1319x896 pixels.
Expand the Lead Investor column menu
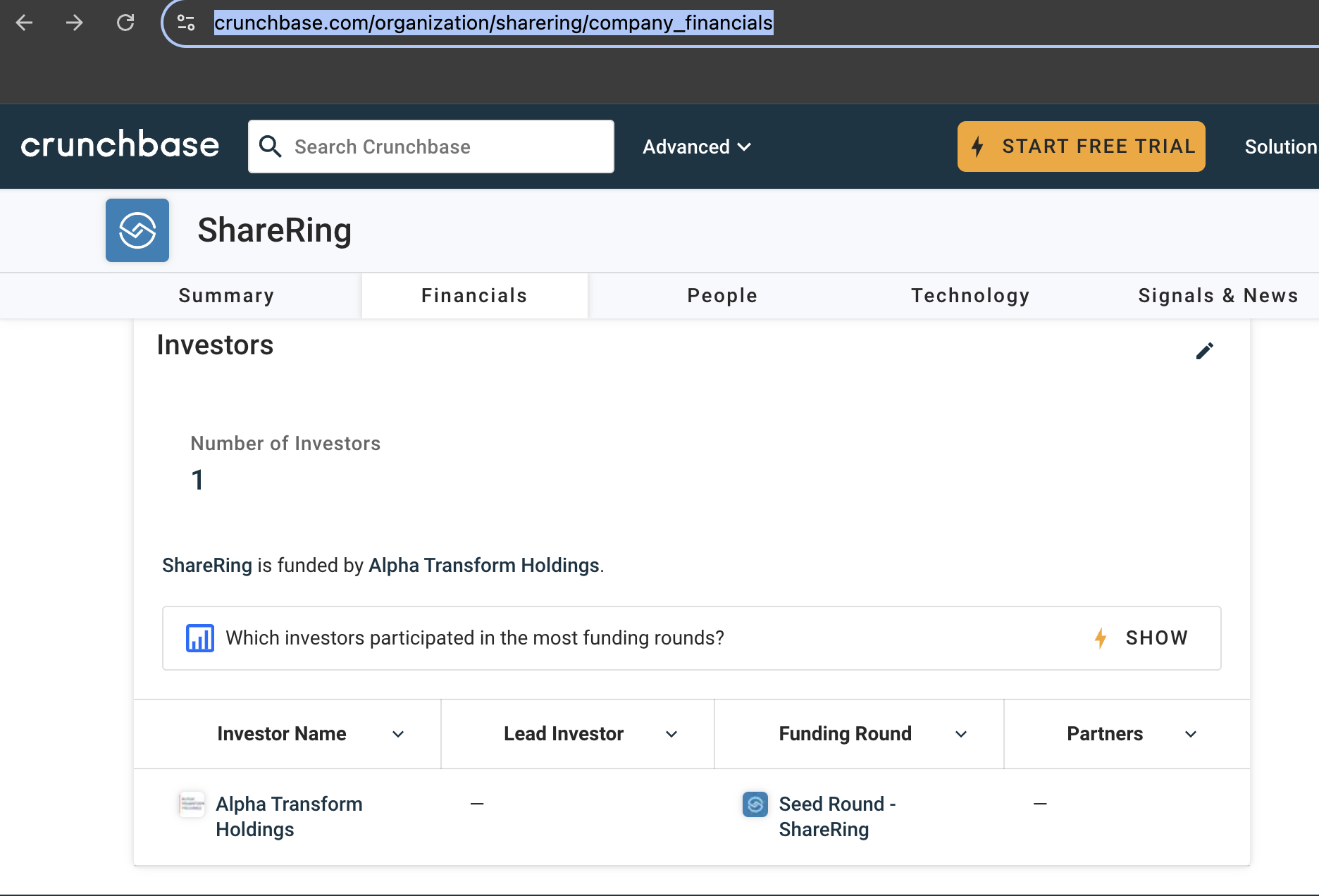click(x=671, y=734)
